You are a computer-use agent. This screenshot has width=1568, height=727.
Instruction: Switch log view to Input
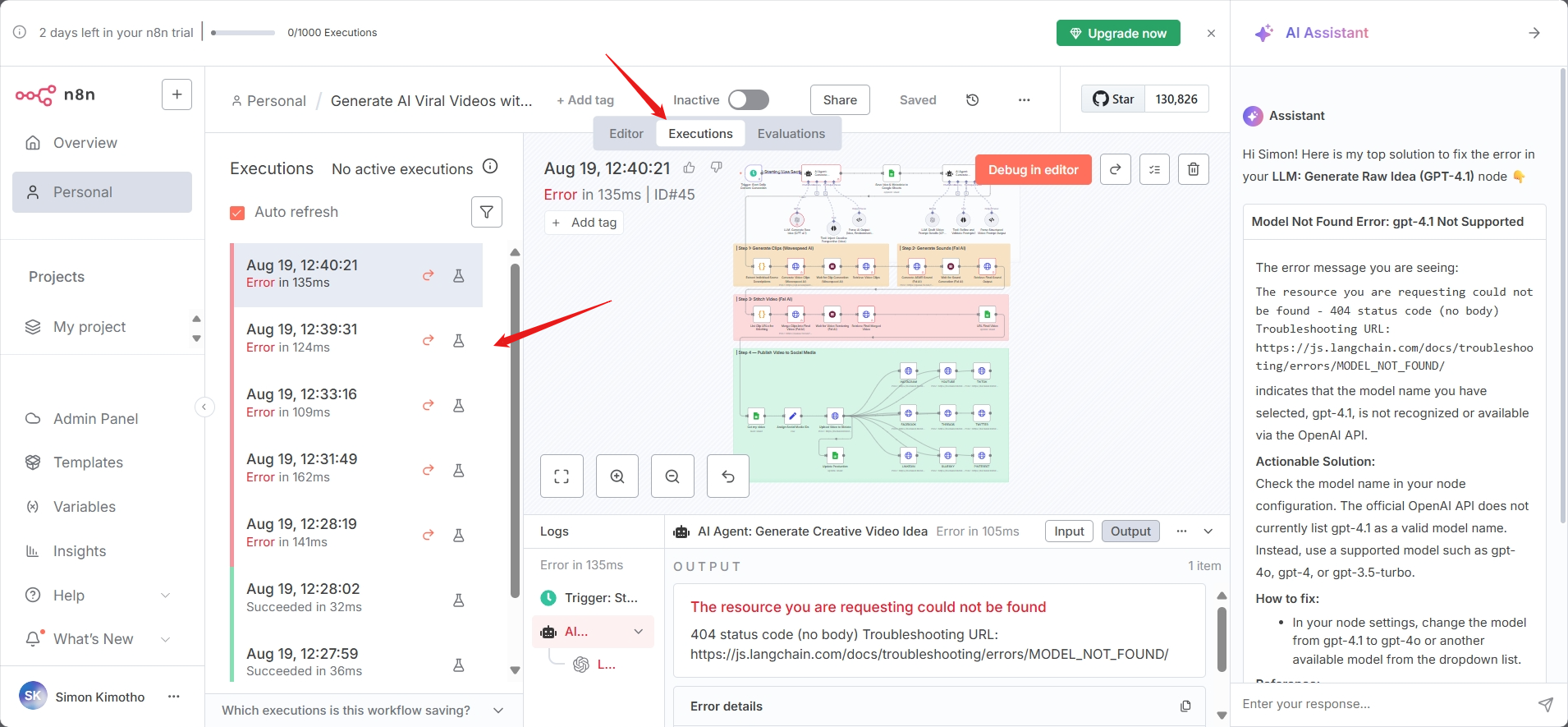click(x=1069, y=531)
